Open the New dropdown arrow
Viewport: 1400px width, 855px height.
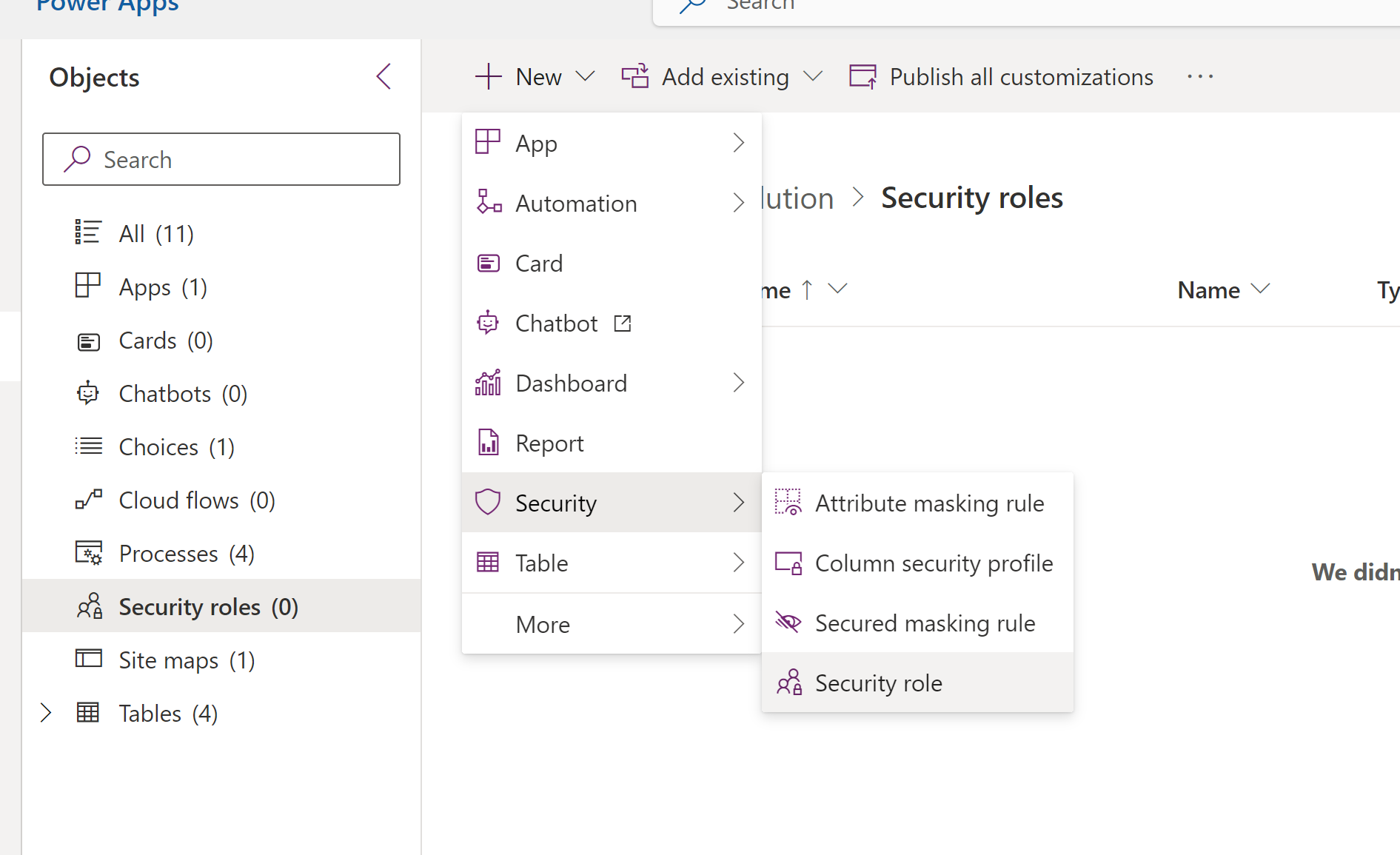(585, 76)
